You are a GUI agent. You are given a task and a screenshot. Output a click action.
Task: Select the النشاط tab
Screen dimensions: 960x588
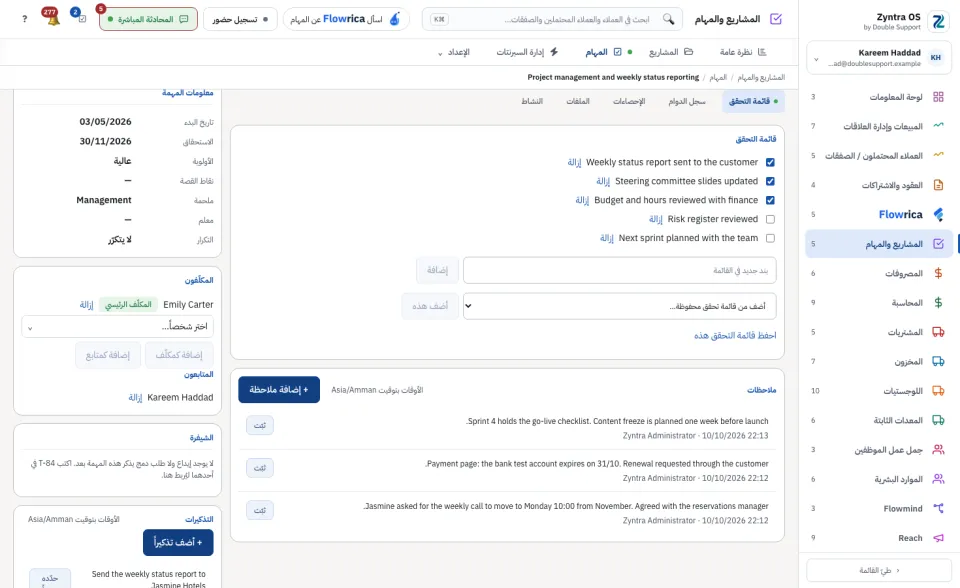point(532,101)
